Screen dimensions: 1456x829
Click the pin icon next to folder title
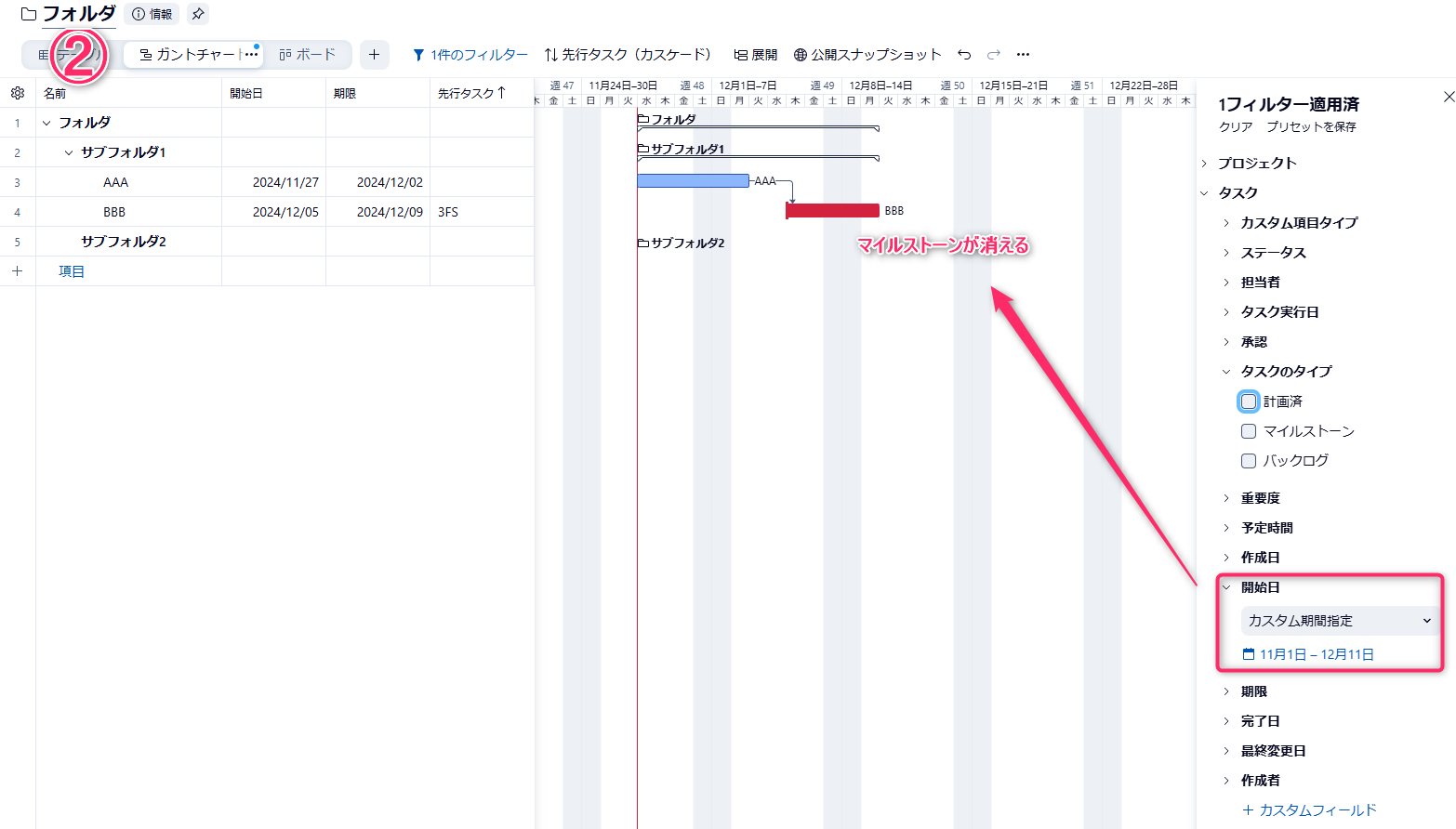(198, 14)
